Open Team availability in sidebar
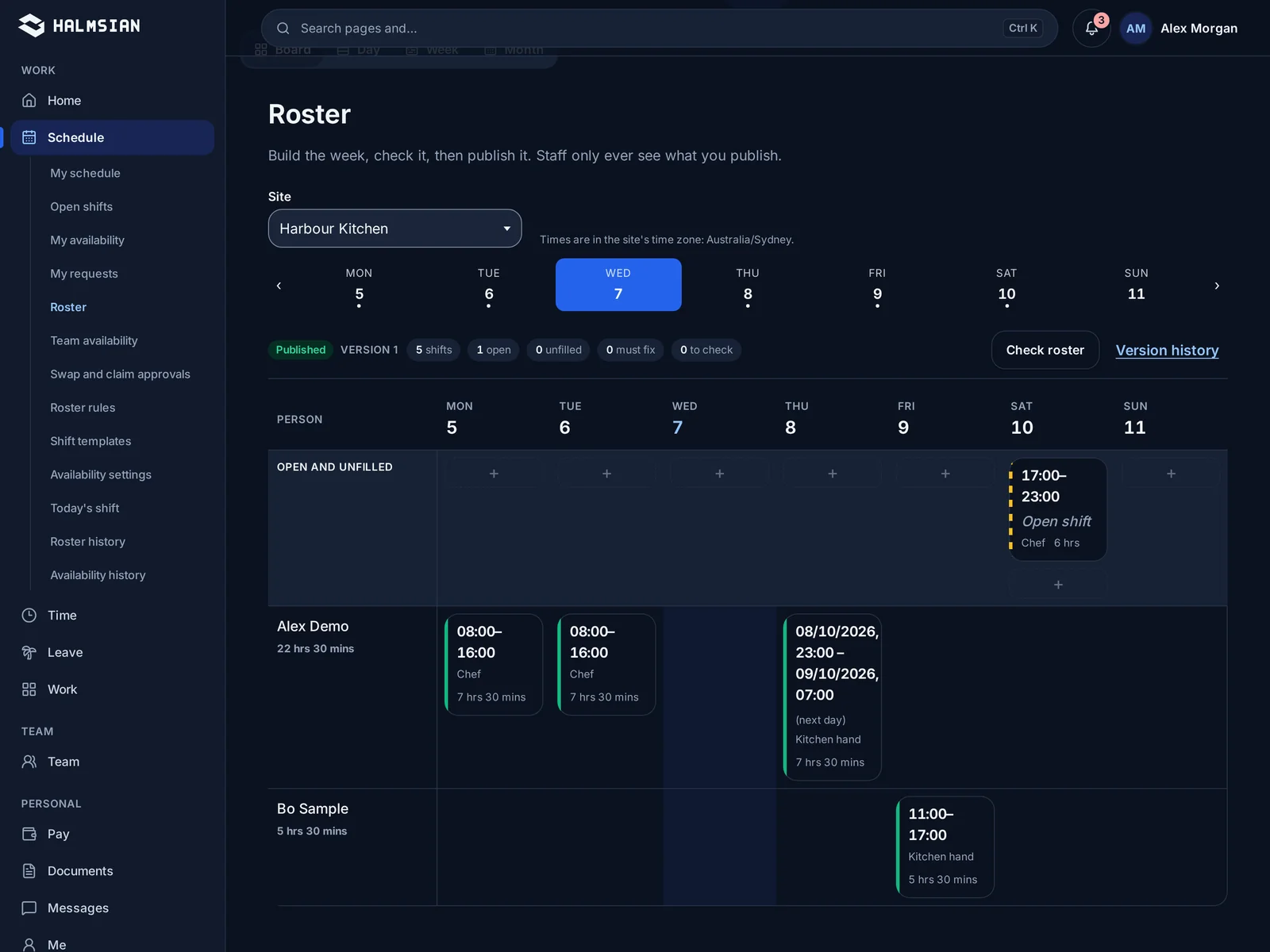Screen dimensions: 1270x952 coord(94,340)
